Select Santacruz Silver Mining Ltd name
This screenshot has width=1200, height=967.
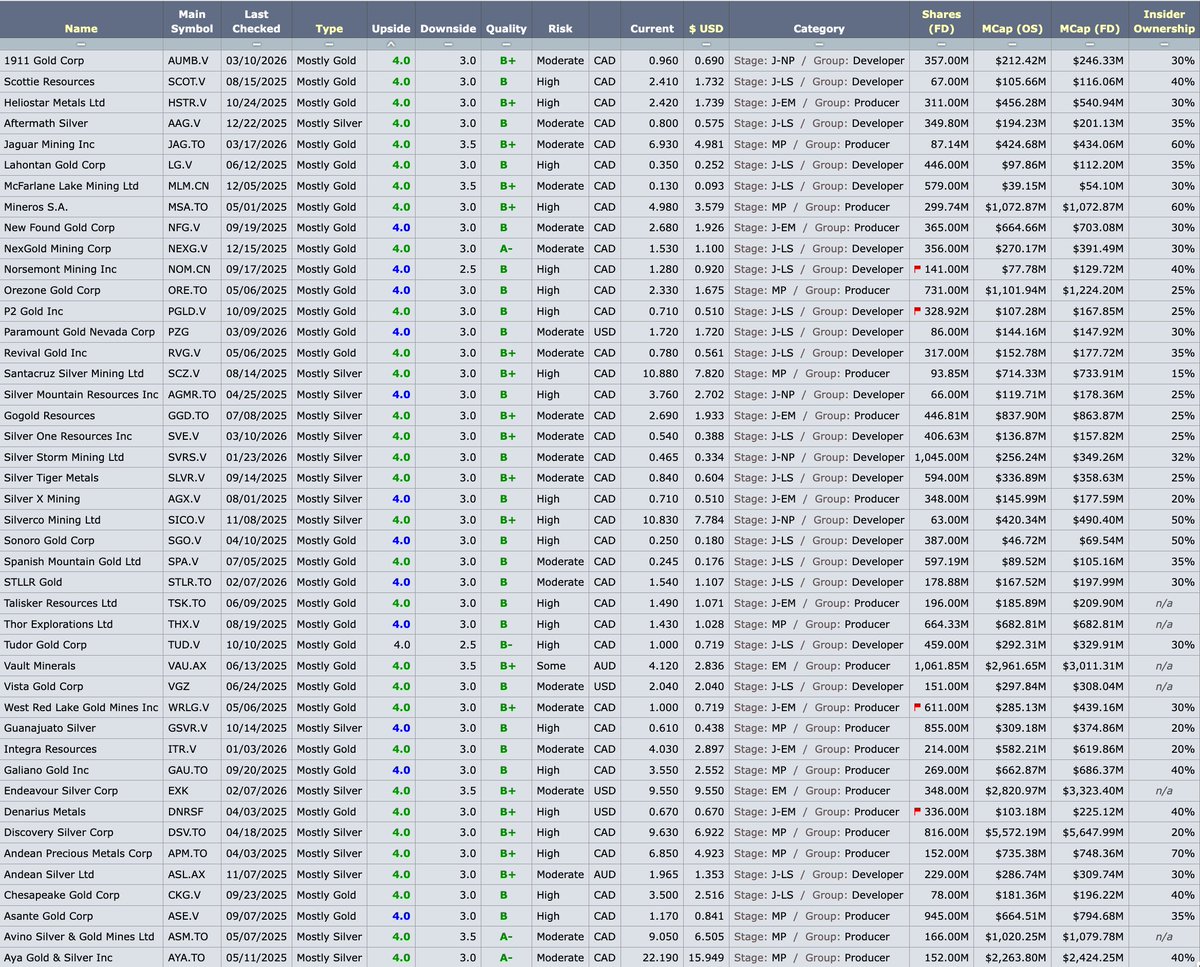click(x=74, y=374)
